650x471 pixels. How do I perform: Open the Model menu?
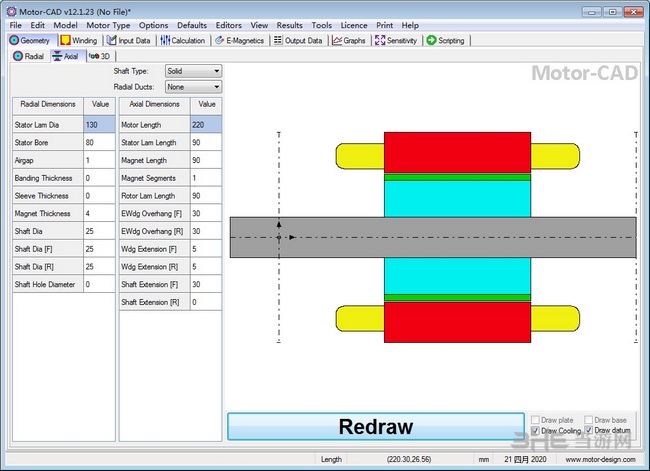[x=65, y=25]
